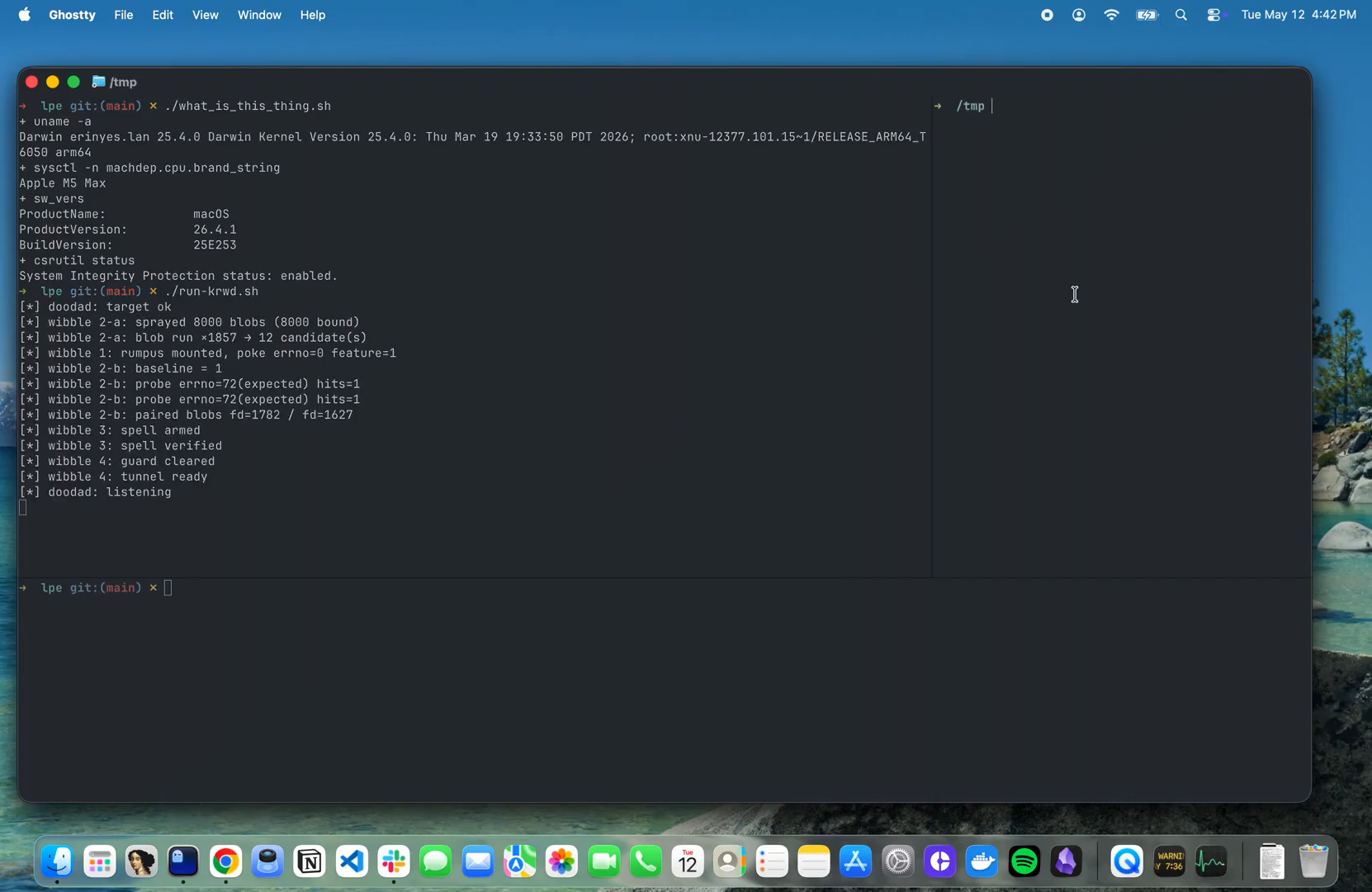Click the ProductVersion 26.4.1 value

[x=215, y=230]
